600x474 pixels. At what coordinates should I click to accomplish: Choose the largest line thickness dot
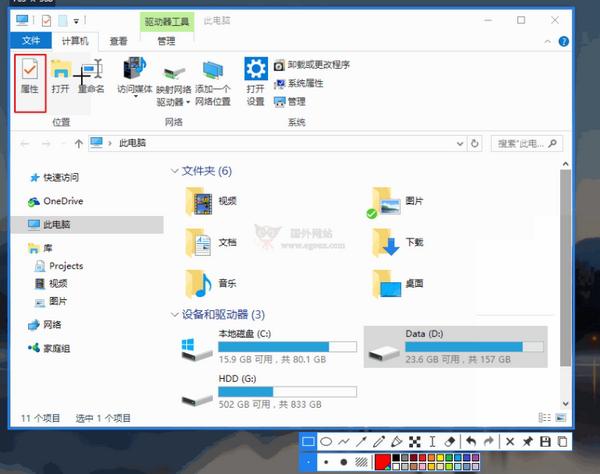[x=344, y=462]
